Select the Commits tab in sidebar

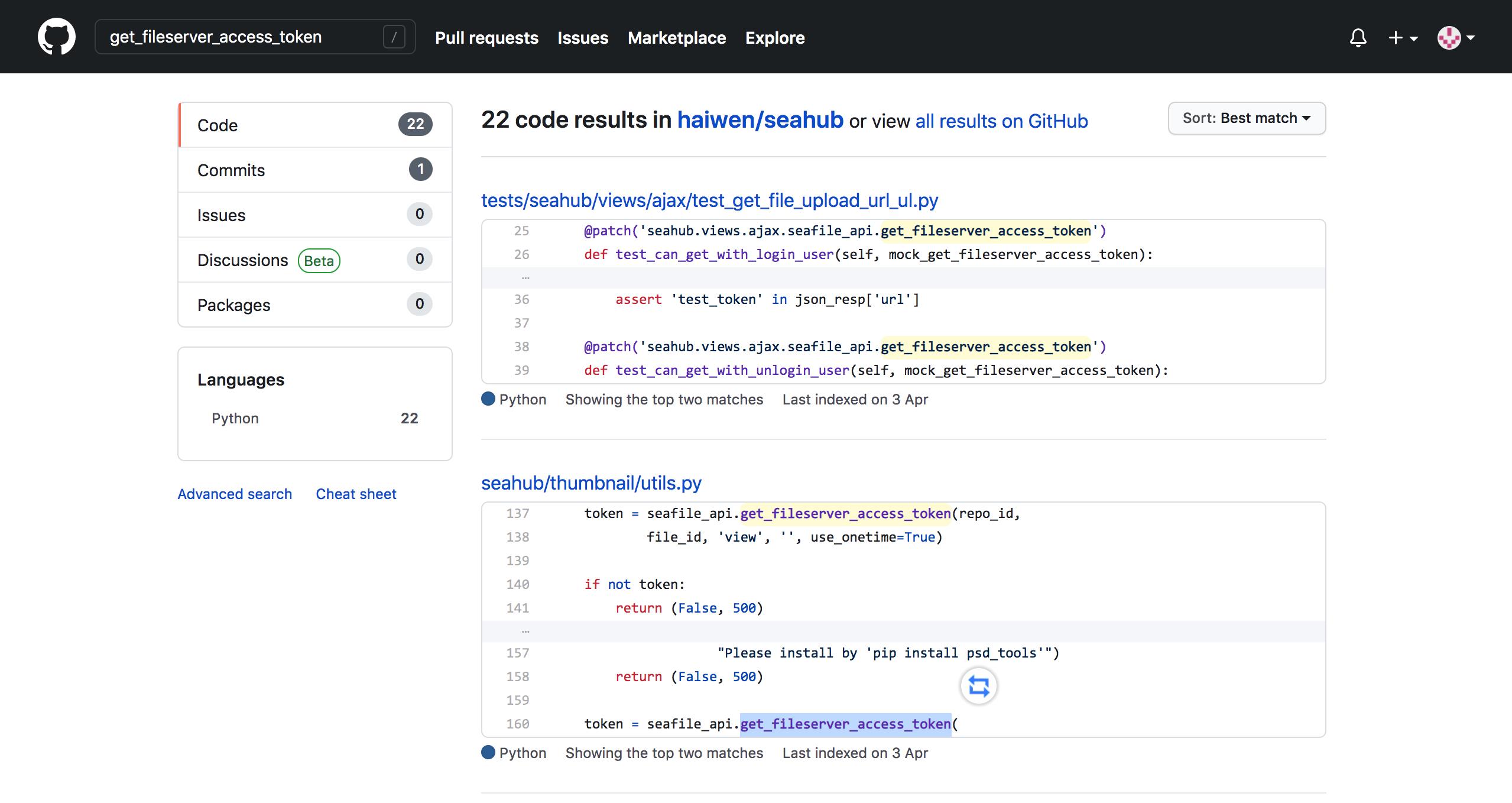(x=314, y=169)
